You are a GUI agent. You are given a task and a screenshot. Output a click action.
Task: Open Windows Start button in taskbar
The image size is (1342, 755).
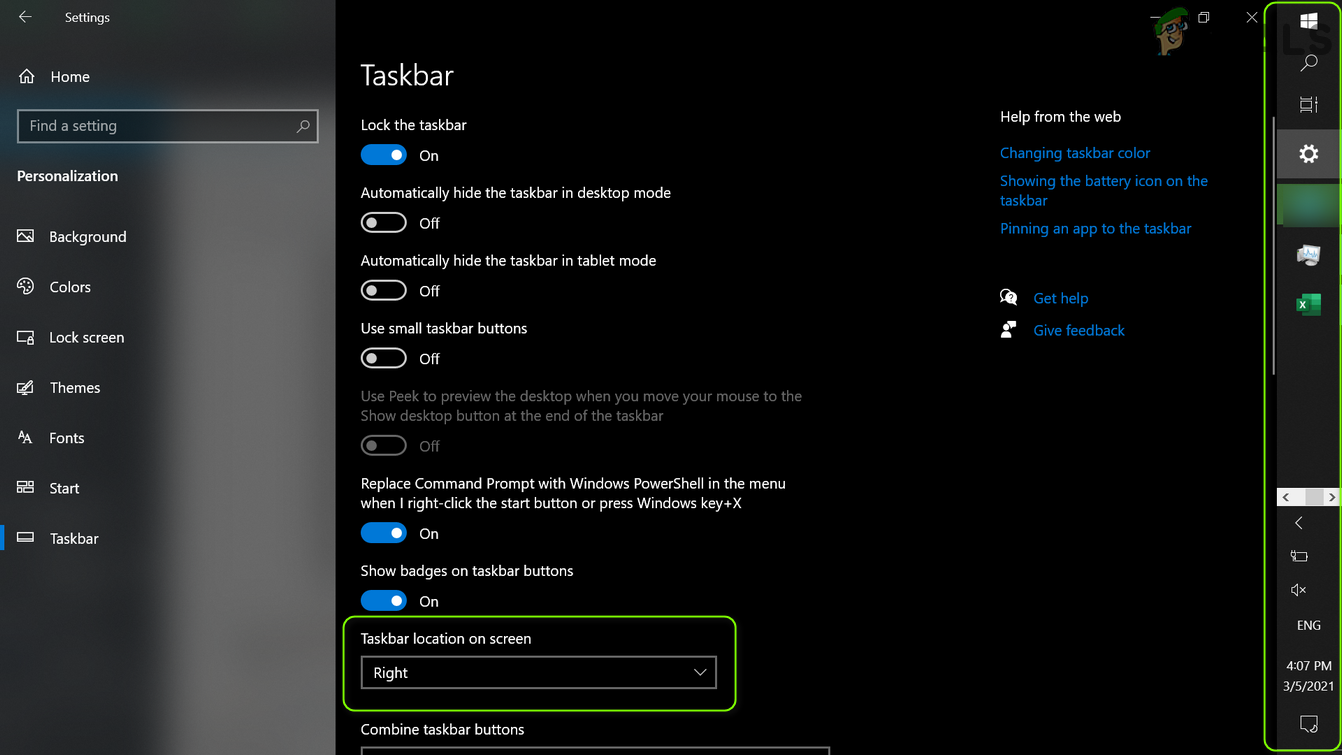[x=1308, y=20]
